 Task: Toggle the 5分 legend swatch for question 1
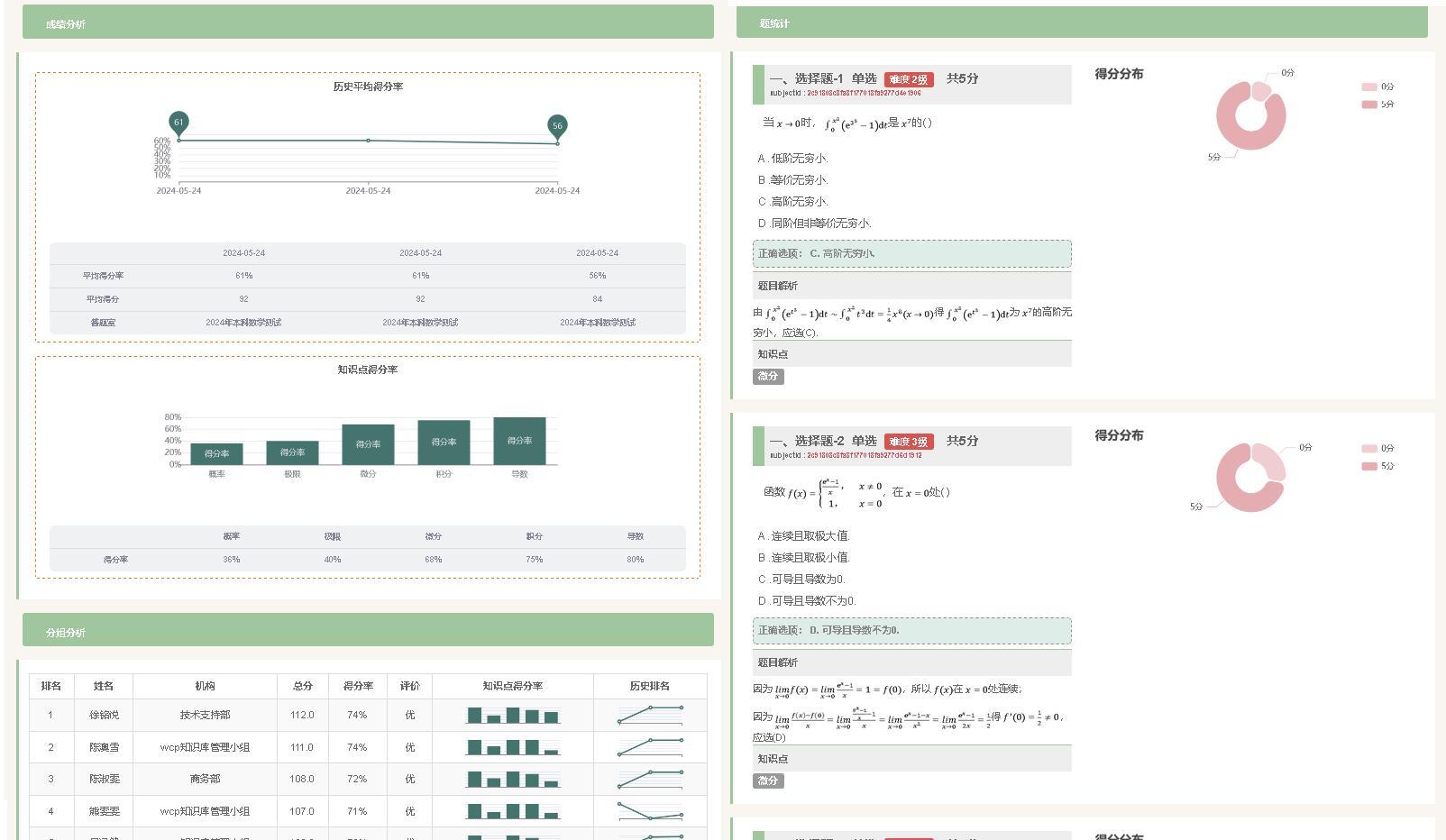point(1369,105)
